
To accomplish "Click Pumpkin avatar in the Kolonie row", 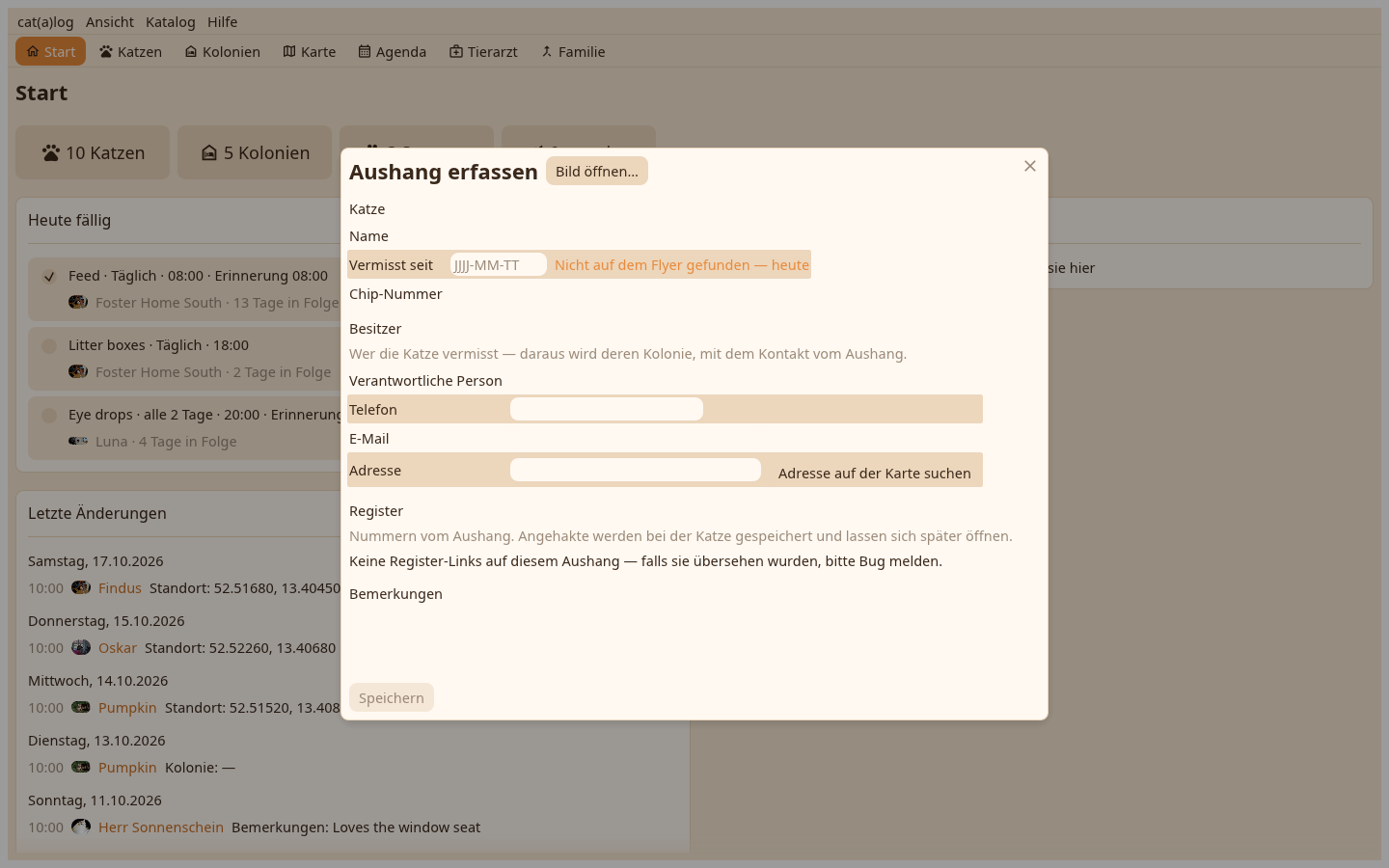I will [x=81, y=767].
